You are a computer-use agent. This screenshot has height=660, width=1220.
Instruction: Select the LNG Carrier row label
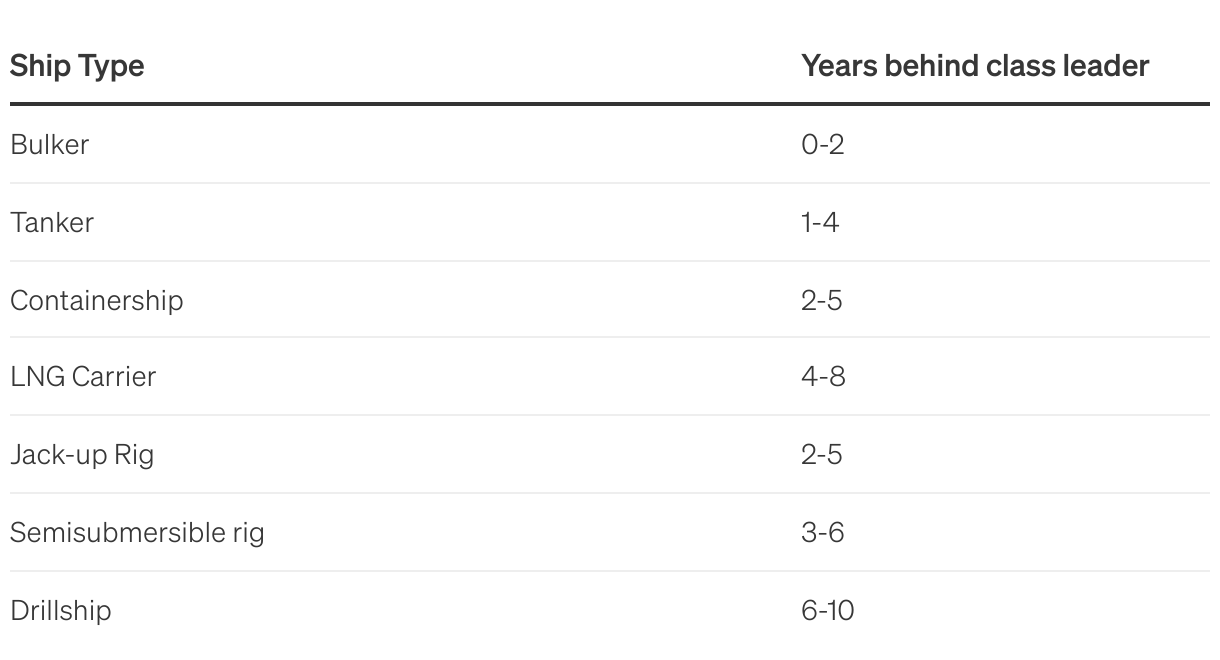pyautogui.click(x=83, y=377)
